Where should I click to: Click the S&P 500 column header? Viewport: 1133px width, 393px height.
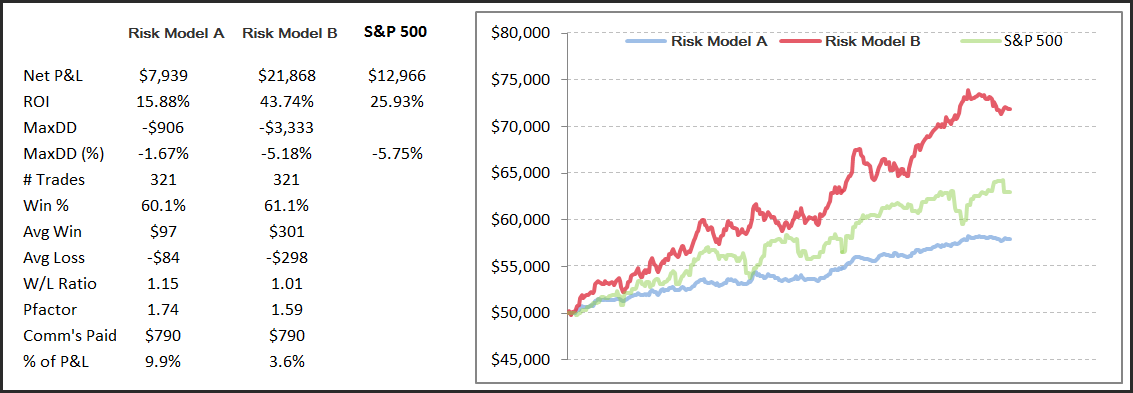click(x=396, y=33)
